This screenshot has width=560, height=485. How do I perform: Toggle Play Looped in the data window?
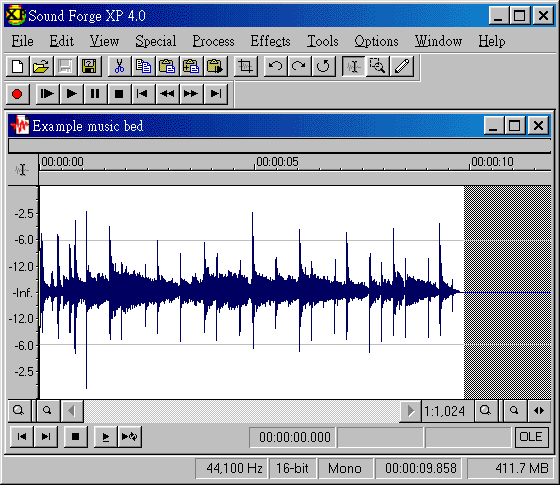click(x=130, y=436)
